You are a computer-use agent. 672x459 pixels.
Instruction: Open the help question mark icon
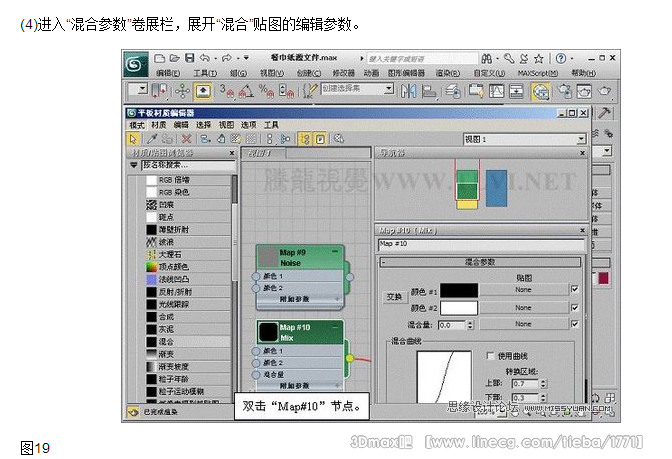561,58
